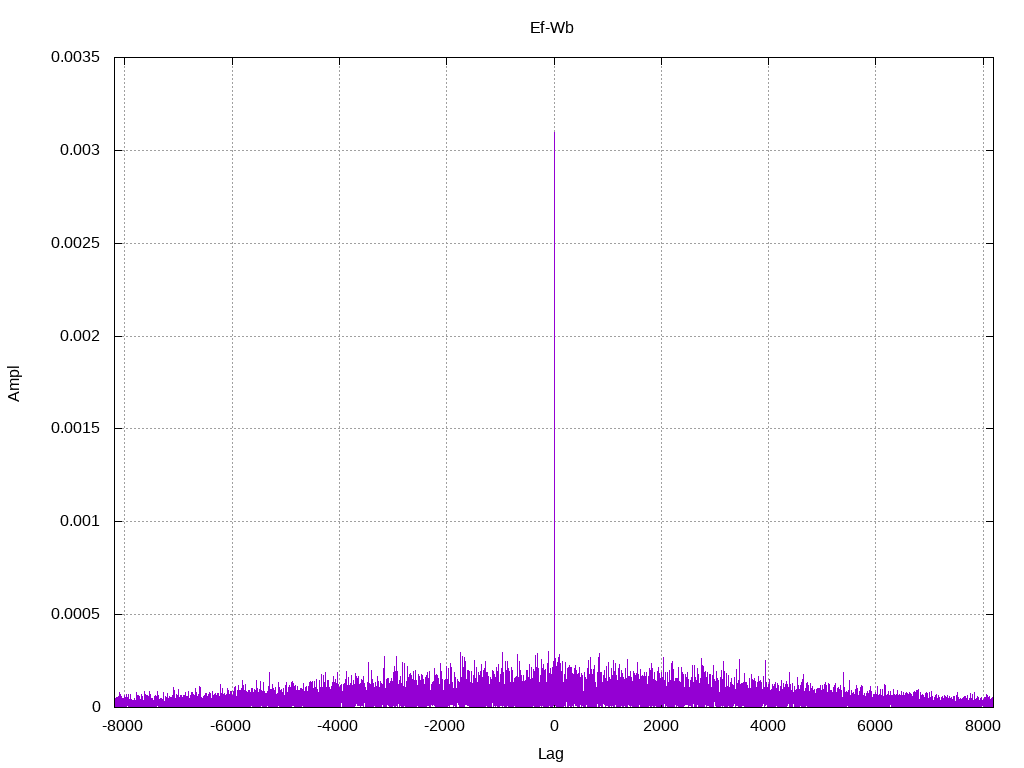The width and height of the screenshot is (1024, 768).
Task: Click the tip of the central correlation peak
Action: pyautogui.click(x=554, y=133)
